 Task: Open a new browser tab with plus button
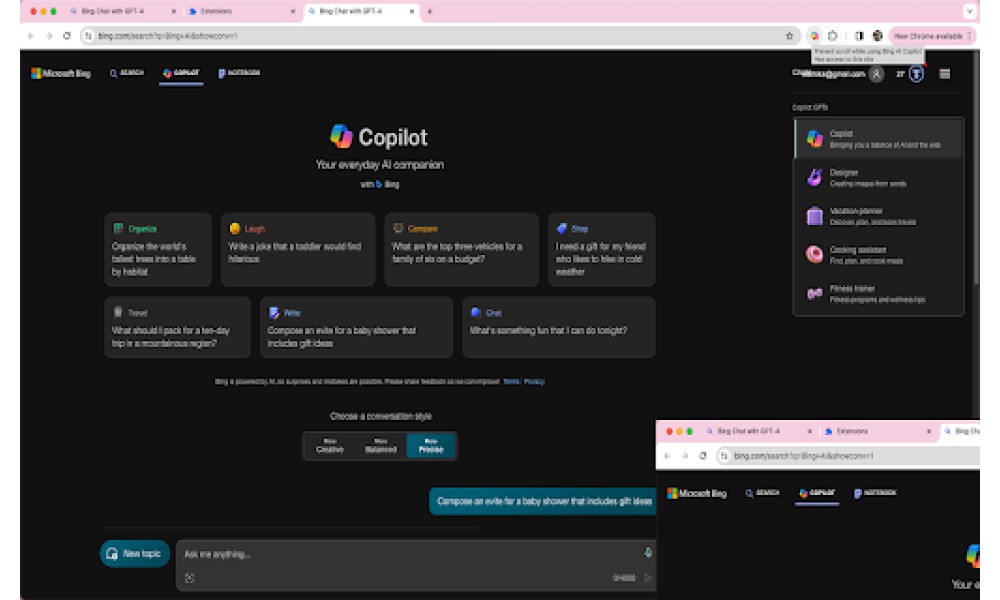(x=430, y=11)
